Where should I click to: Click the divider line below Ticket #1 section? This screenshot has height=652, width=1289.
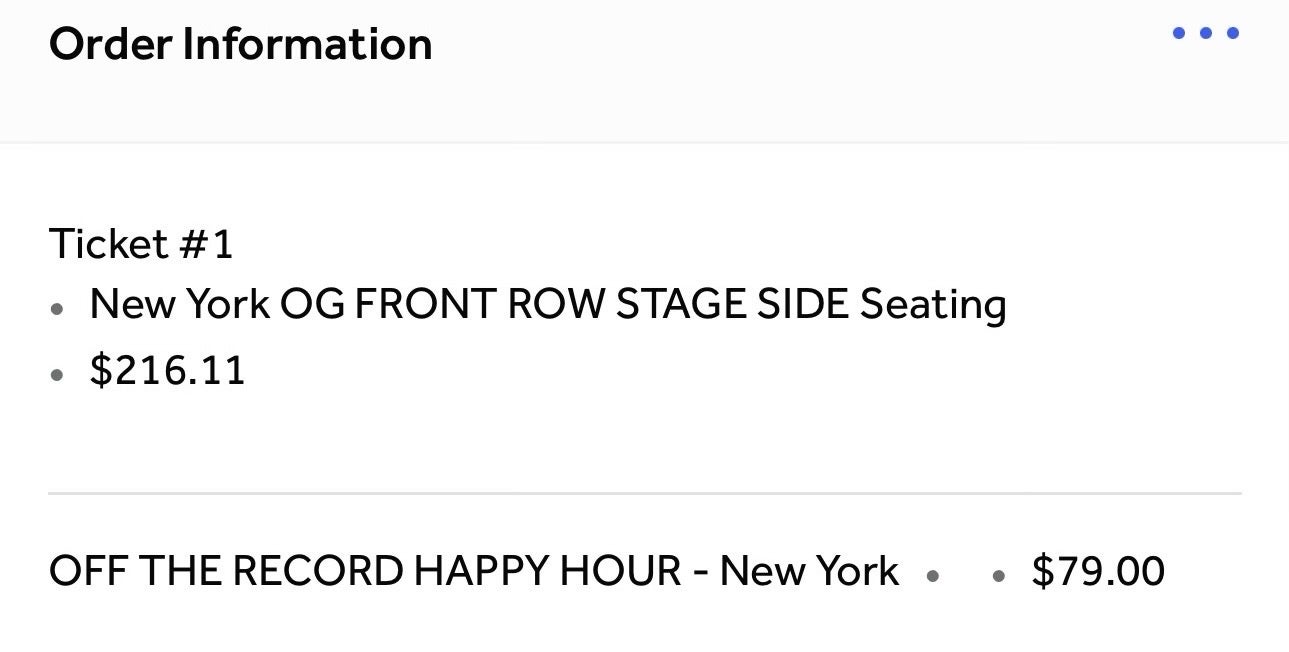[x=645, y=493]
